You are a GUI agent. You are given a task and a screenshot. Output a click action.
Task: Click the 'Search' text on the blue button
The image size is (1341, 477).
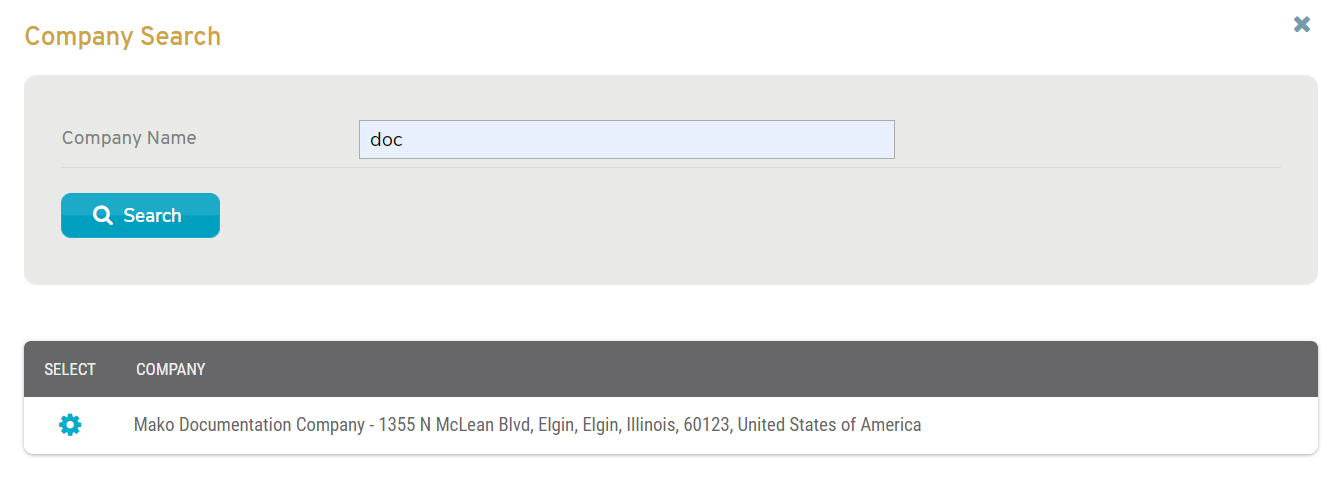point(152,216)
